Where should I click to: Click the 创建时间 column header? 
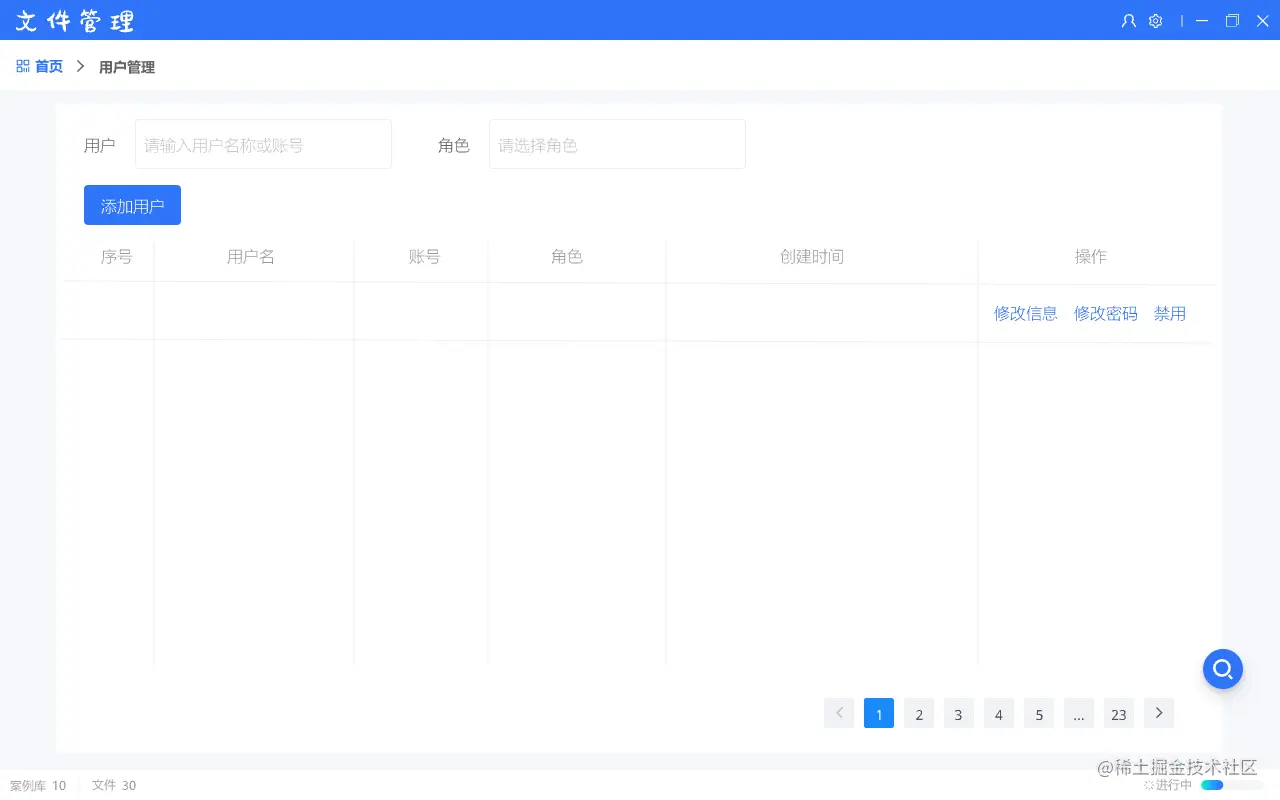click(x=812, y=257)
